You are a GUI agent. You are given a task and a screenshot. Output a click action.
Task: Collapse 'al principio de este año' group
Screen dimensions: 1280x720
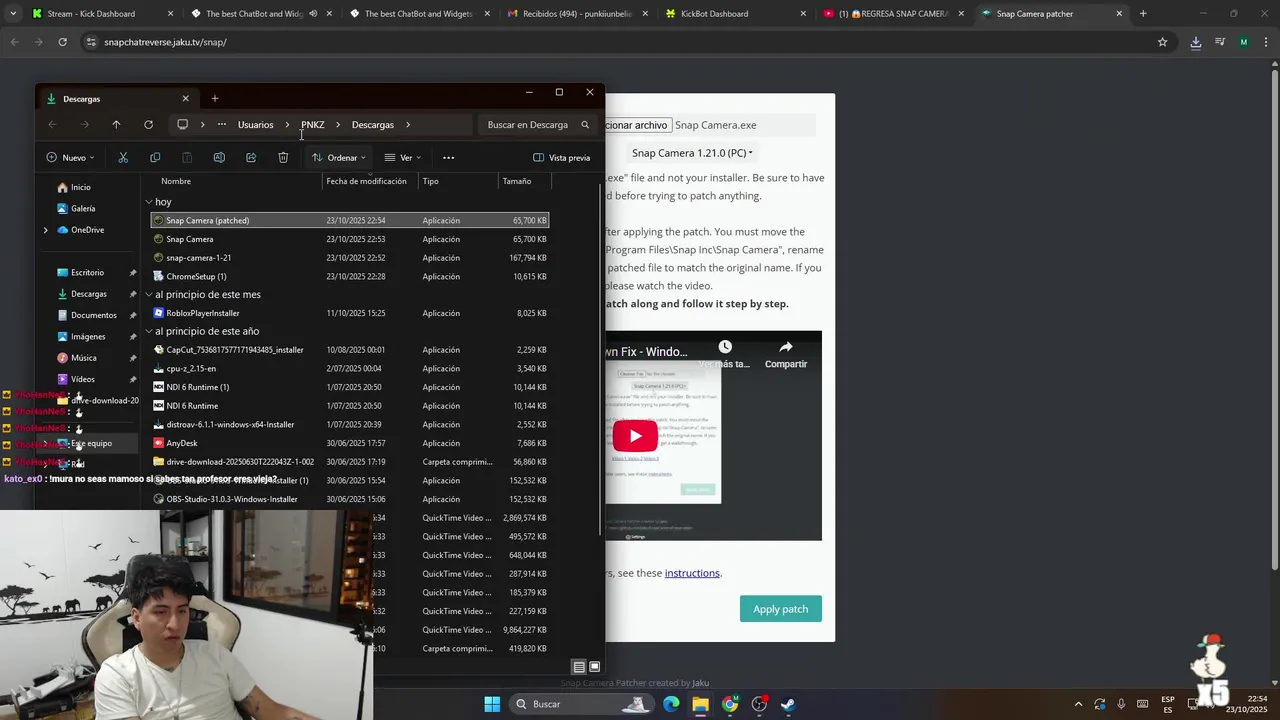tap(149, 331)
